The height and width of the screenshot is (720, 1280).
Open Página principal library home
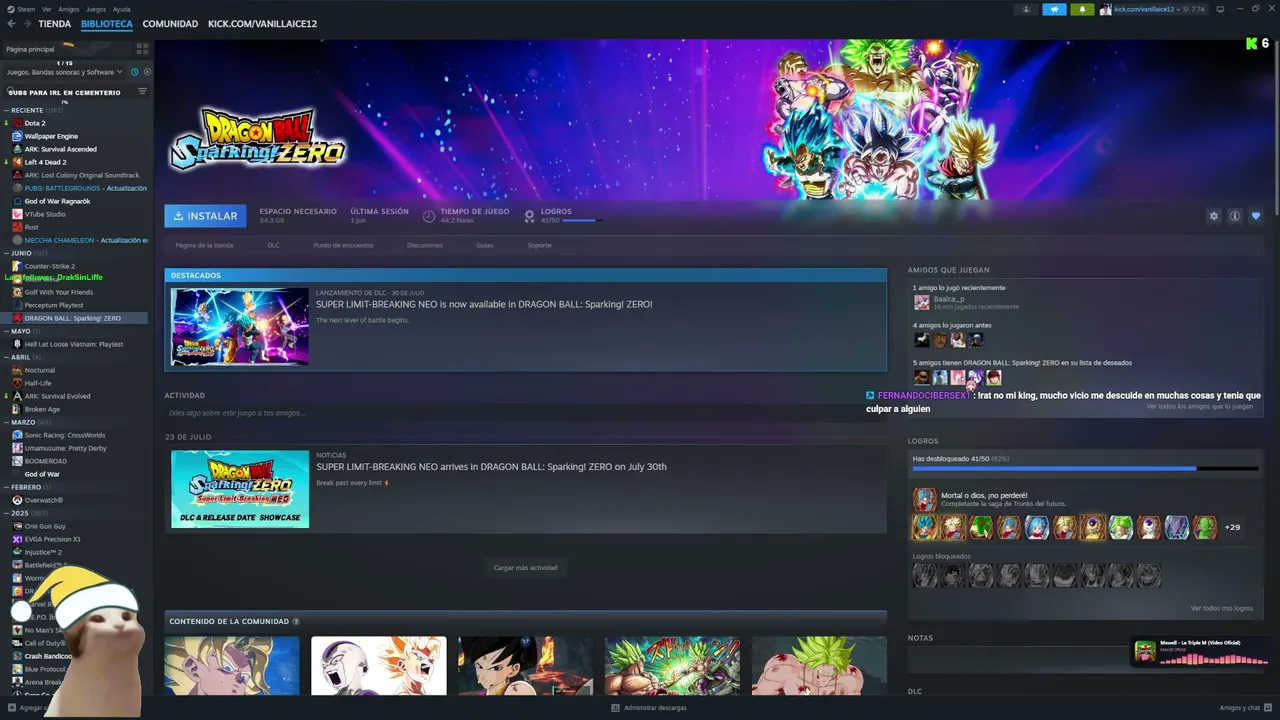[x=30, y=49]
